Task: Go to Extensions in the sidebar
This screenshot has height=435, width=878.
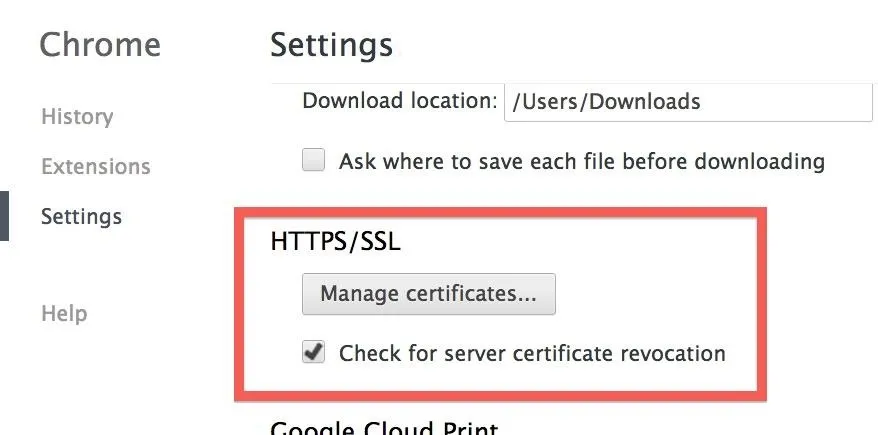Action: (96, 166)
